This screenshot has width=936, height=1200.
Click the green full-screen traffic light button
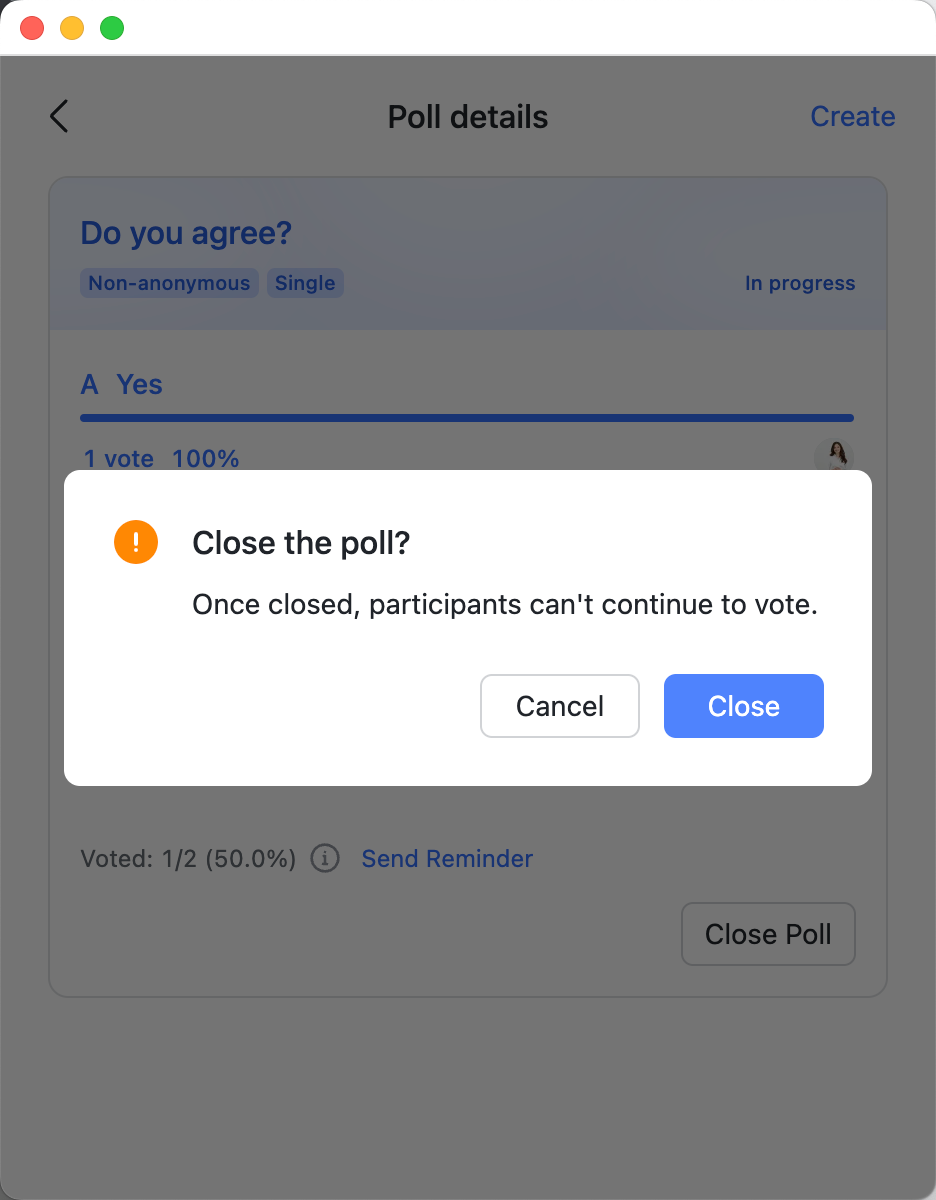pos(111,27)
